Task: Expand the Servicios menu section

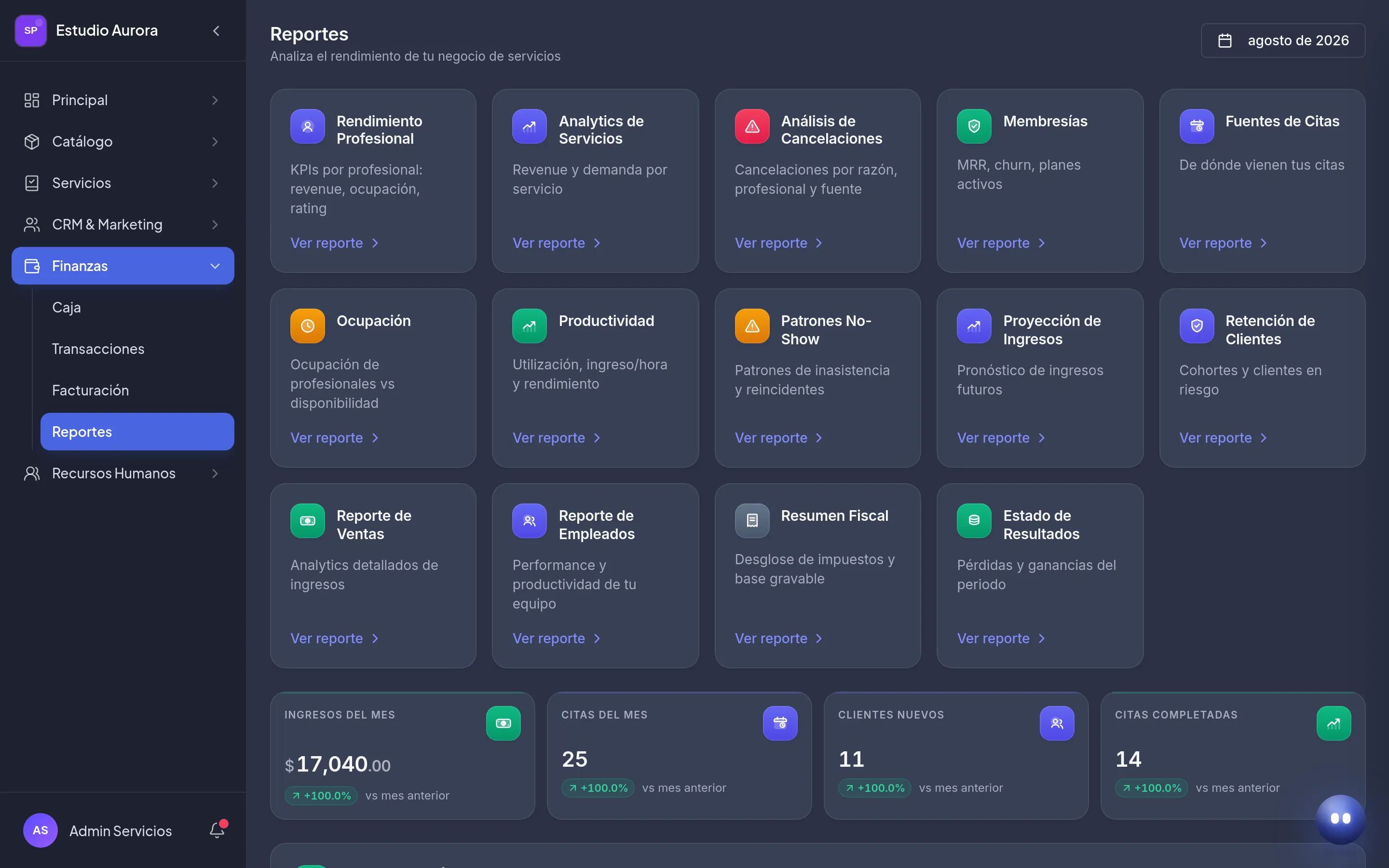Action: (123, 183)
